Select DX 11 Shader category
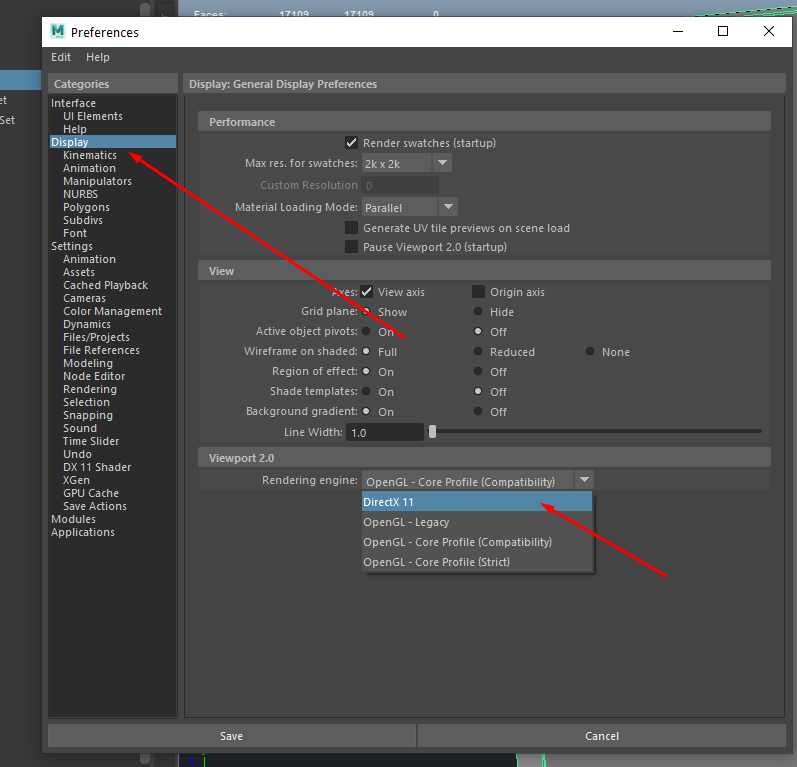Viewport: 797px width, 767px height. (x=97, y=467)
